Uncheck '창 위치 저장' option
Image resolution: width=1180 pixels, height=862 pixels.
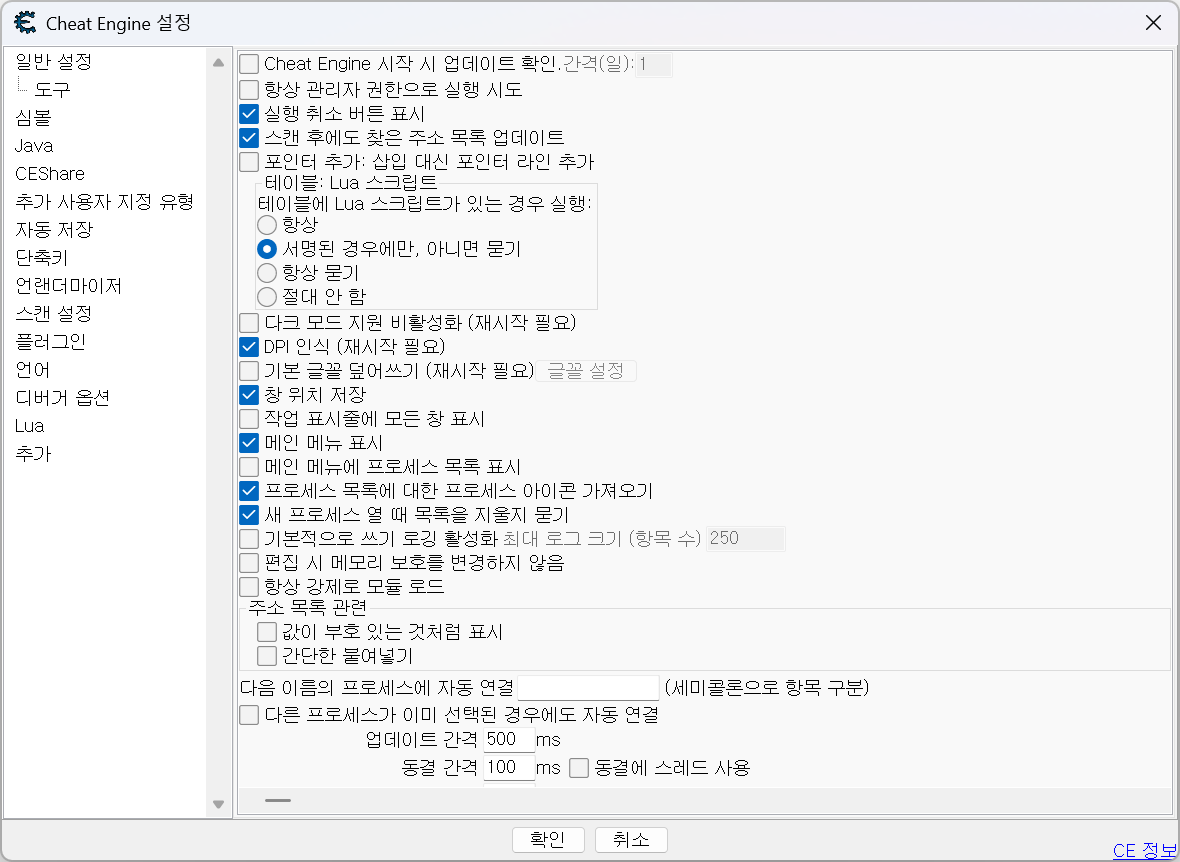(249, 394)
